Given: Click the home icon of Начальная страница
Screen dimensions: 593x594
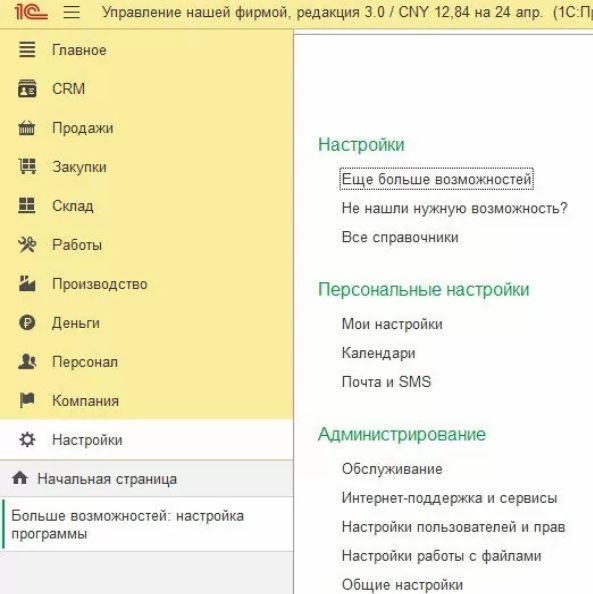Looking at the screenshot, I should 20,478.
